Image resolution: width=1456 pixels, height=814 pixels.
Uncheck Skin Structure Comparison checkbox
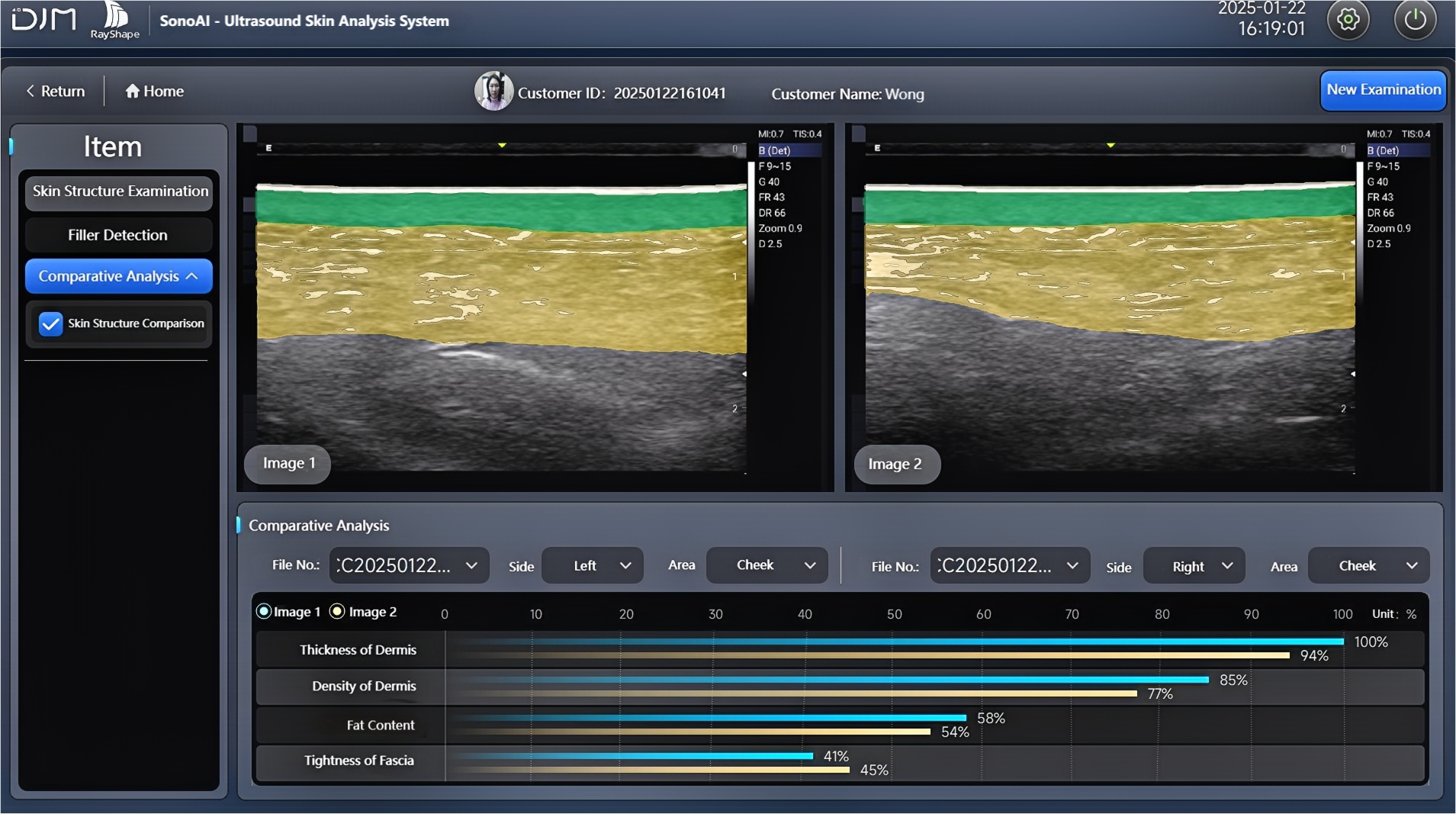pyautogui.click(x=50, y=323)
